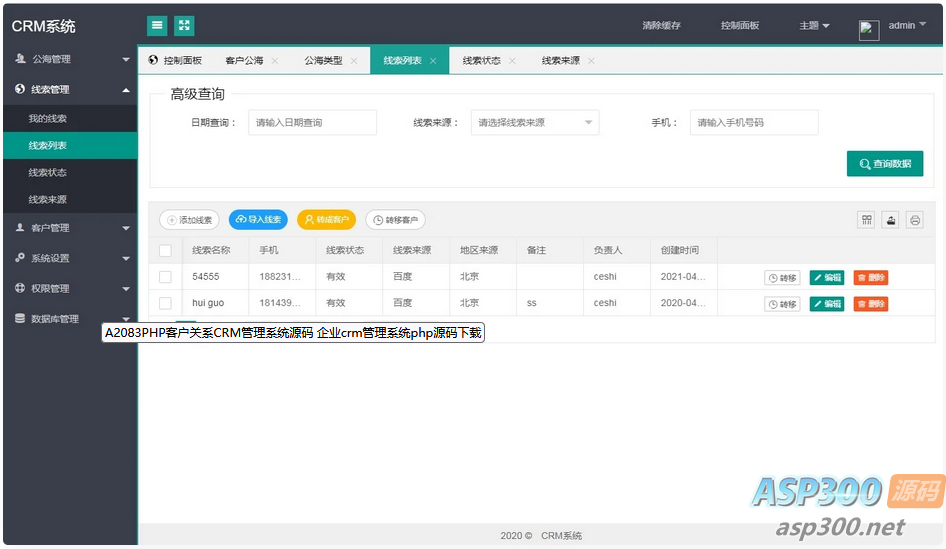This screenshot has width=946, height=549.
Task: Close the 线索列表 tab with X
Action: (x=433, y=61)
